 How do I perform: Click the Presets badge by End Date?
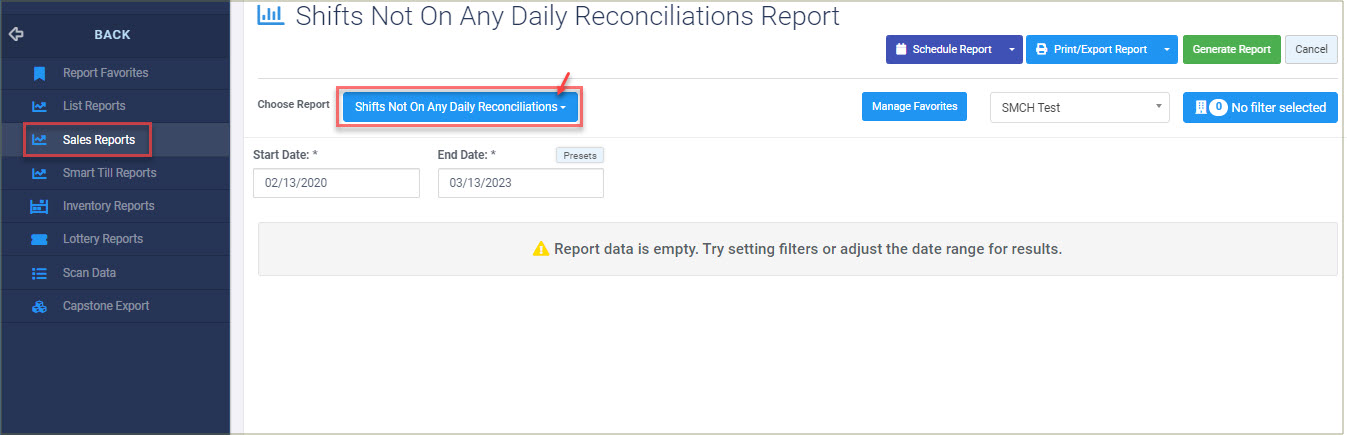click(580, 155)
